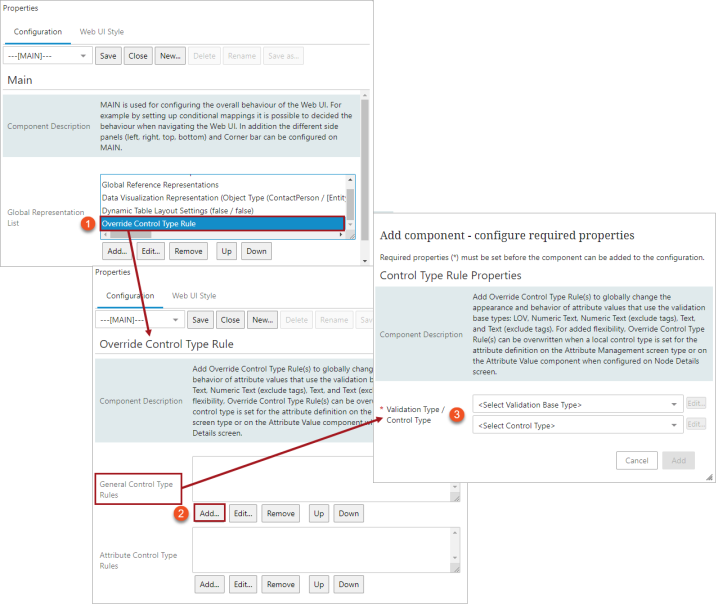Click Save as... in the top Properties panel
718x604 pixels.
pyautogui.click(x=283, y=56)
